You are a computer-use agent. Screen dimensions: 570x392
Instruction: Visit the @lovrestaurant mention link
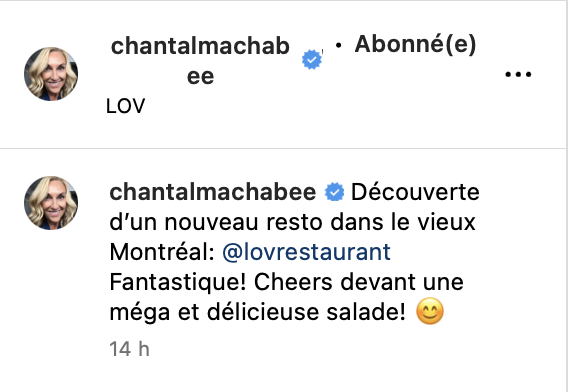click(x=306, y=252)
